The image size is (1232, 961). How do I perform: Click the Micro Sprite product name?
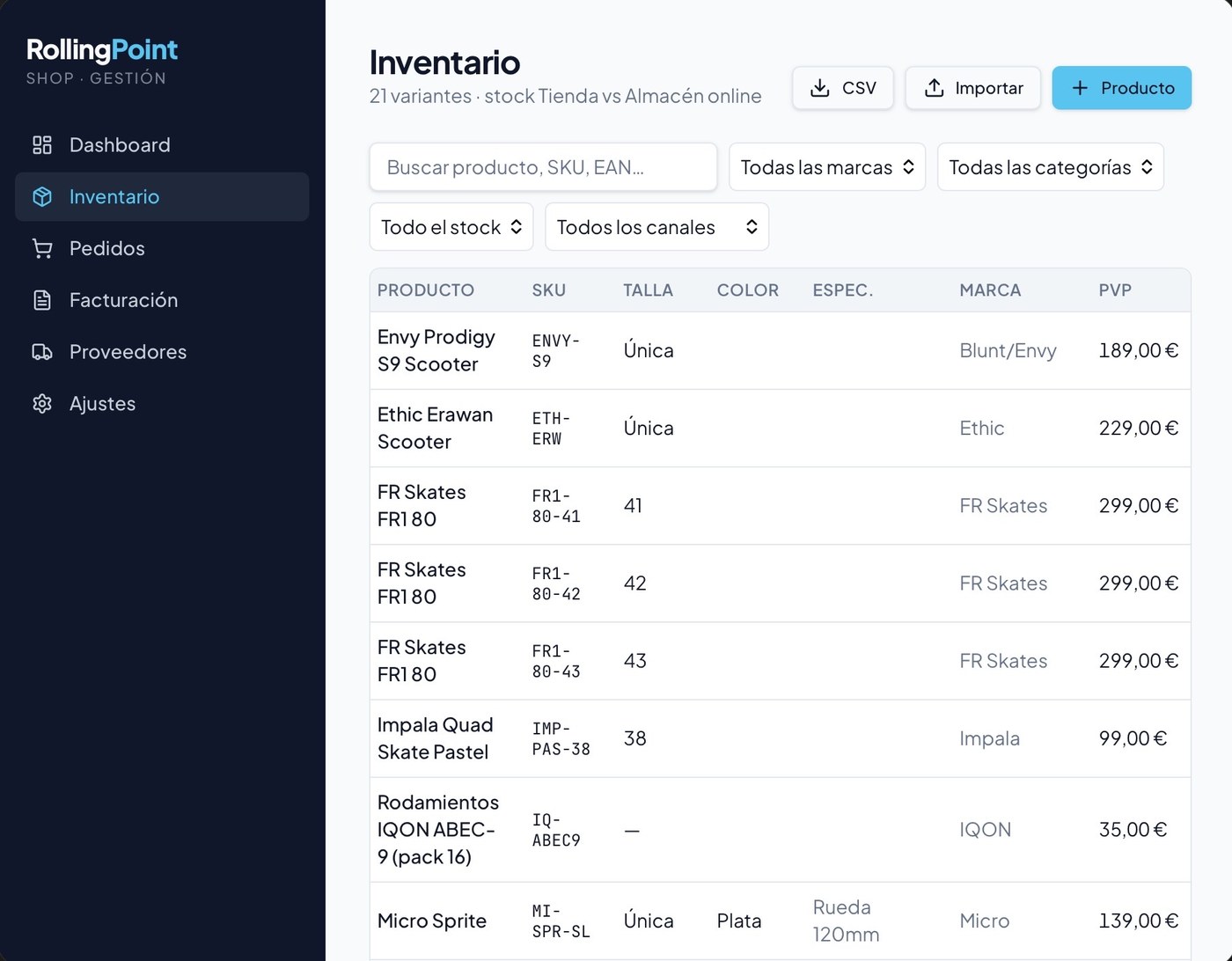click(x=432, y=921)
